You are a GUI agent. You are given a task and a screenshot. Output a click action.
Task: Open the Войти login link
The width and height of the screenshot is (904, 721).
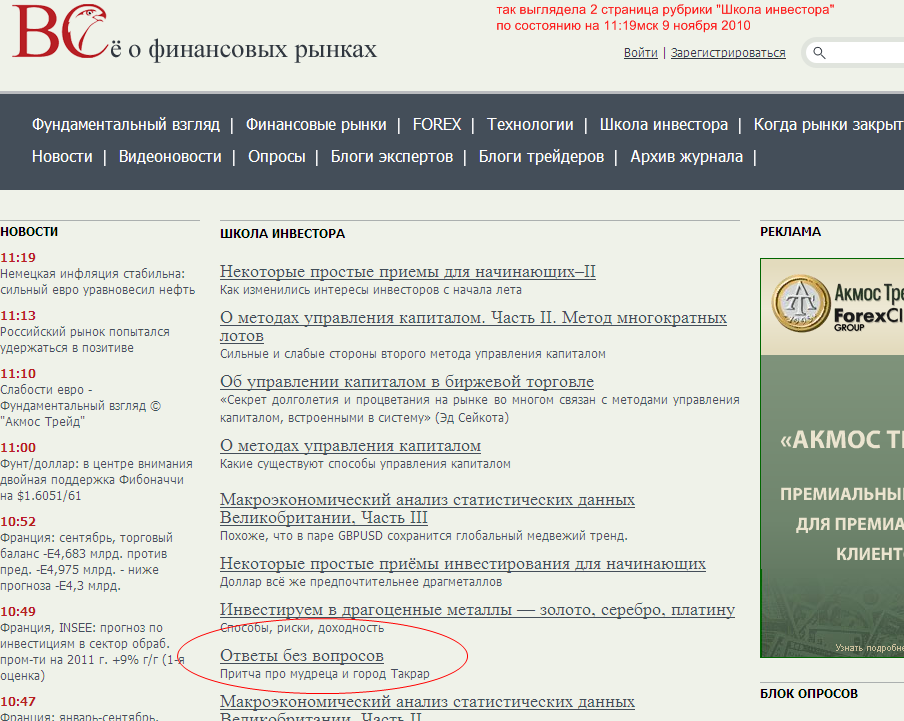[x=641, y=53]
